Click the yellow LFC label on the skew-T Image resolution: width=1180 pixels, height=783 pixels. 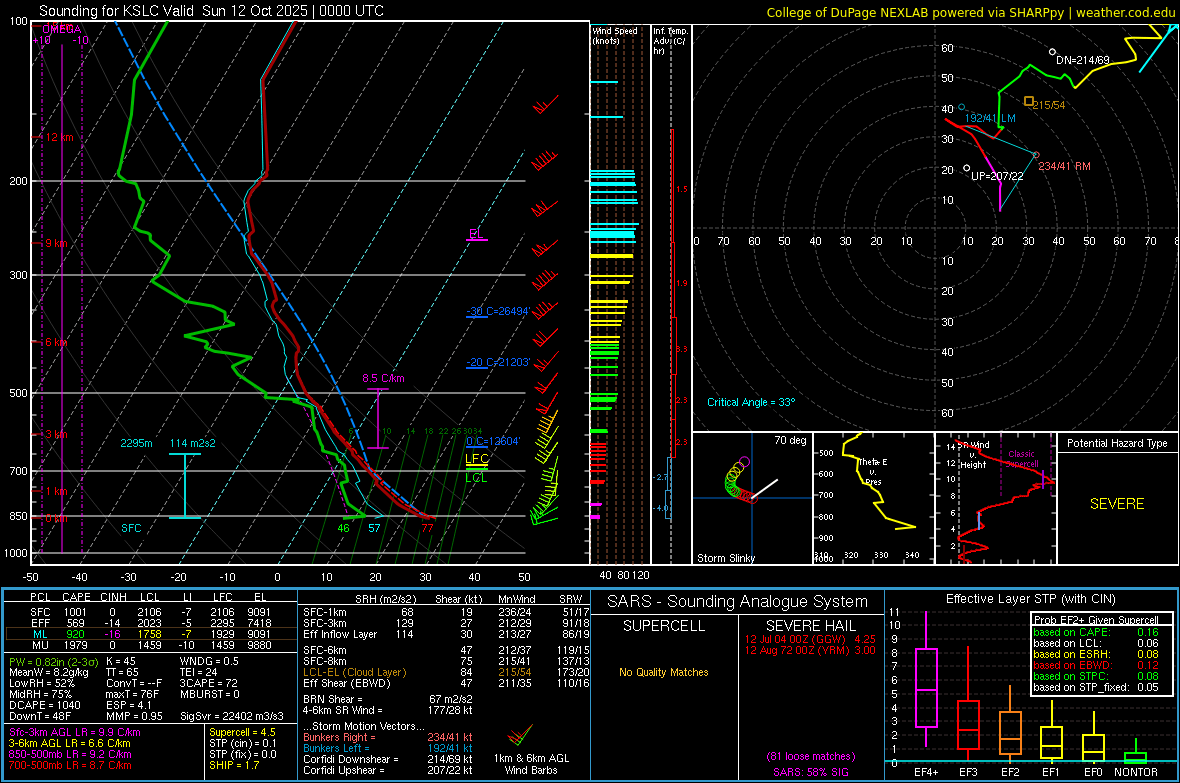pyautogui.click(x=476, y=459)
